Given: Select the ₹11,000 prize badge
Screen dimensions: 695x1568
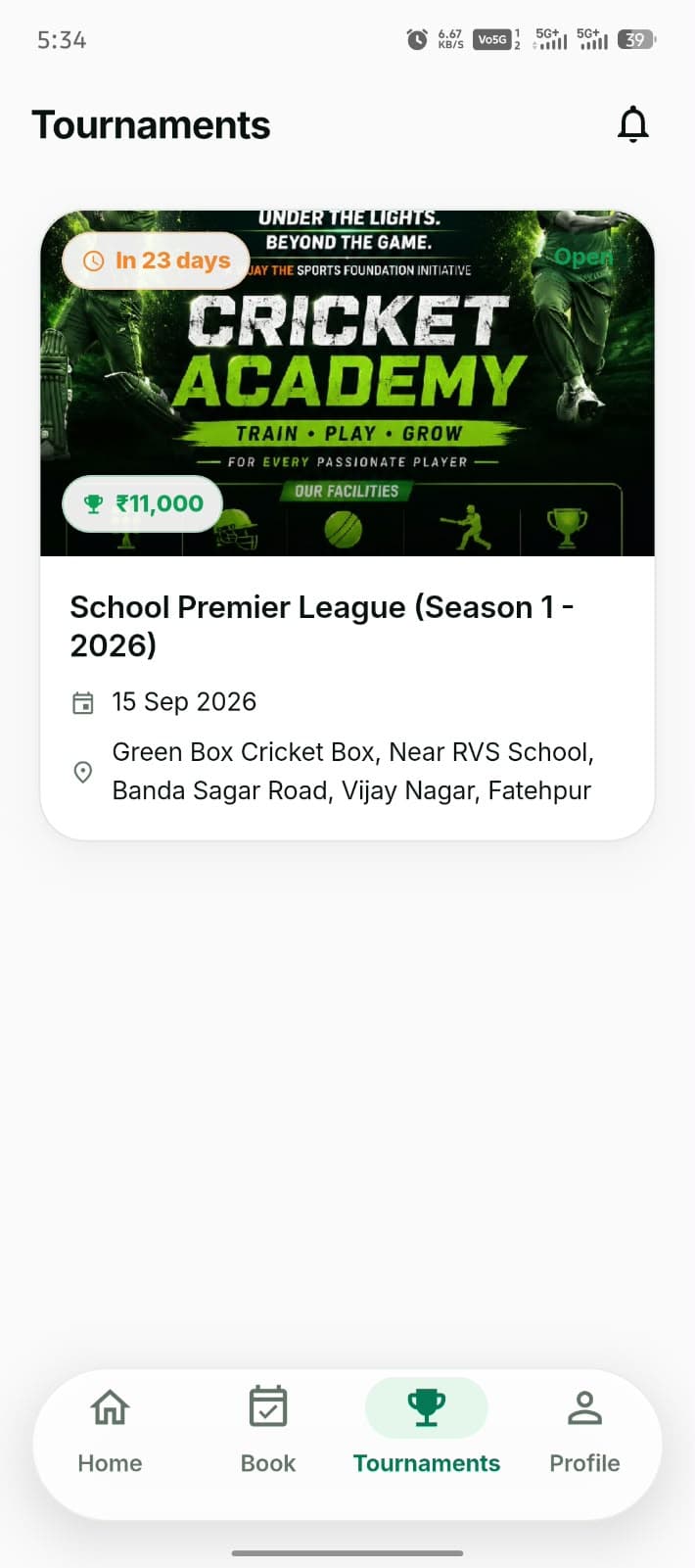Looking at the screenshot, I should 143,504.
